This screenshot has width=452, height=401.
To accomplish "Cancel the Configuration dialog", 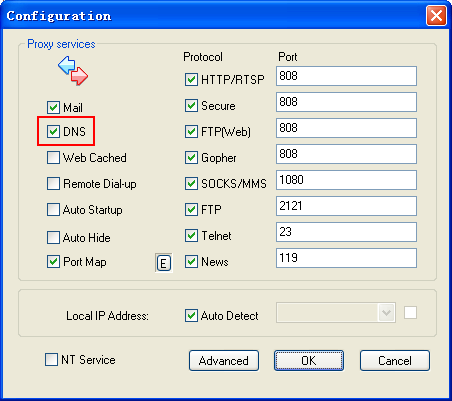I will tap(395, 360).
